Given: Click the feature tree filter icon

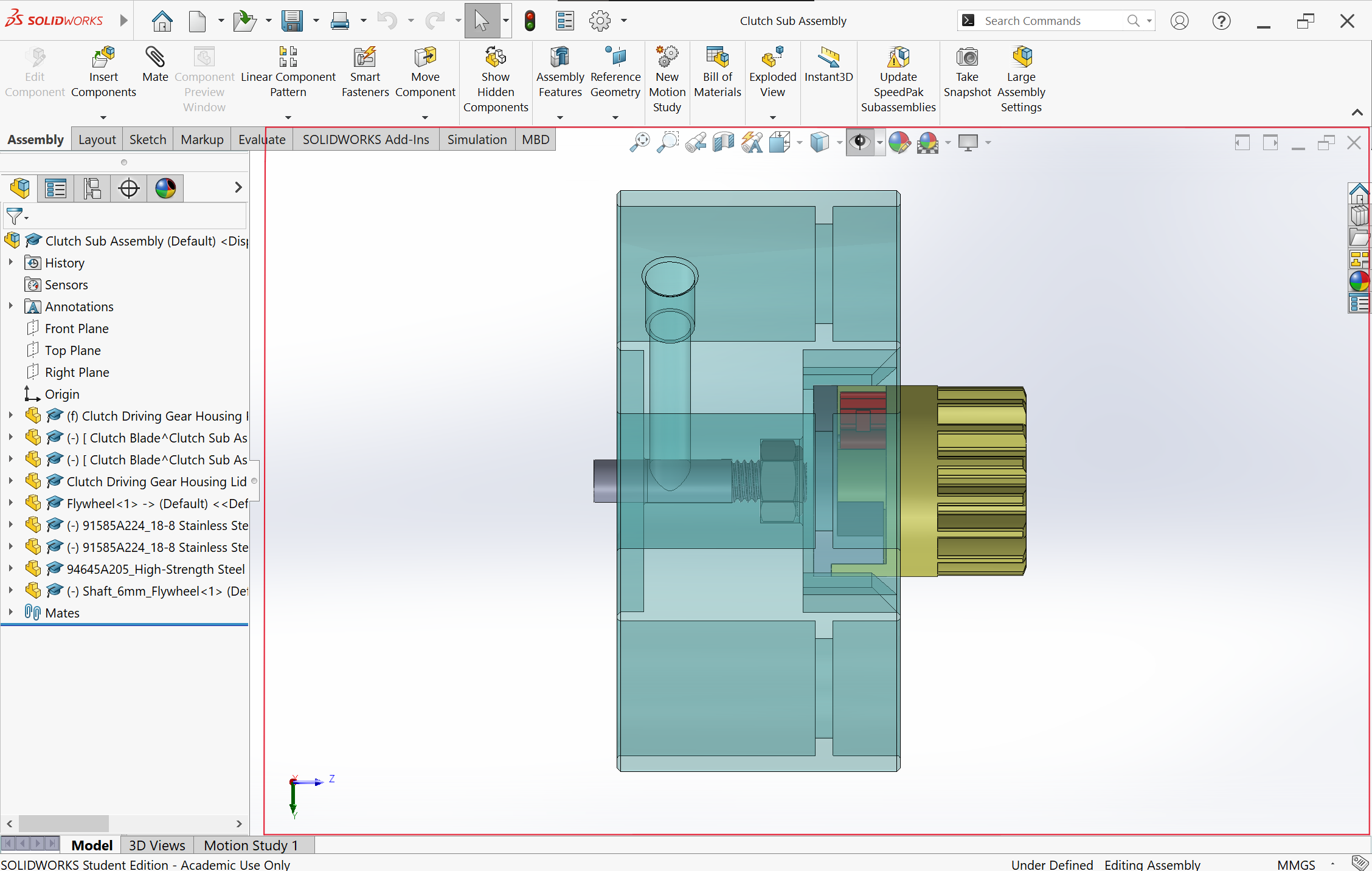Looking at the screenshot, I should tap(14, 216).
